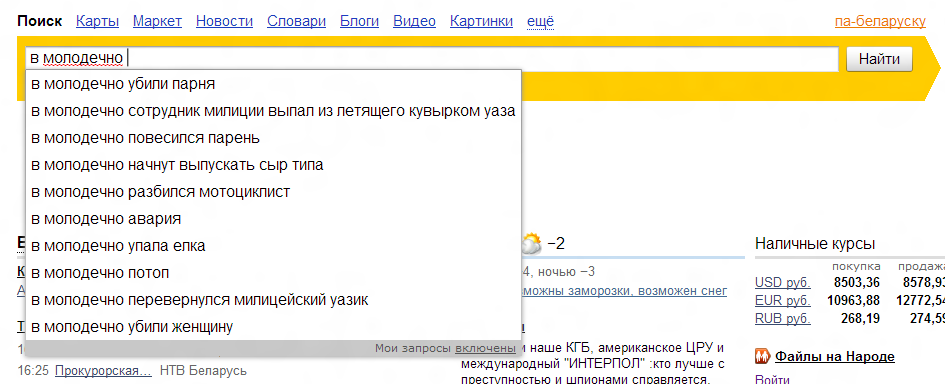The height and width of the screenshot is (384, 945).
Task: Click the Наличные курсы heading
Action: pos(815,244)
